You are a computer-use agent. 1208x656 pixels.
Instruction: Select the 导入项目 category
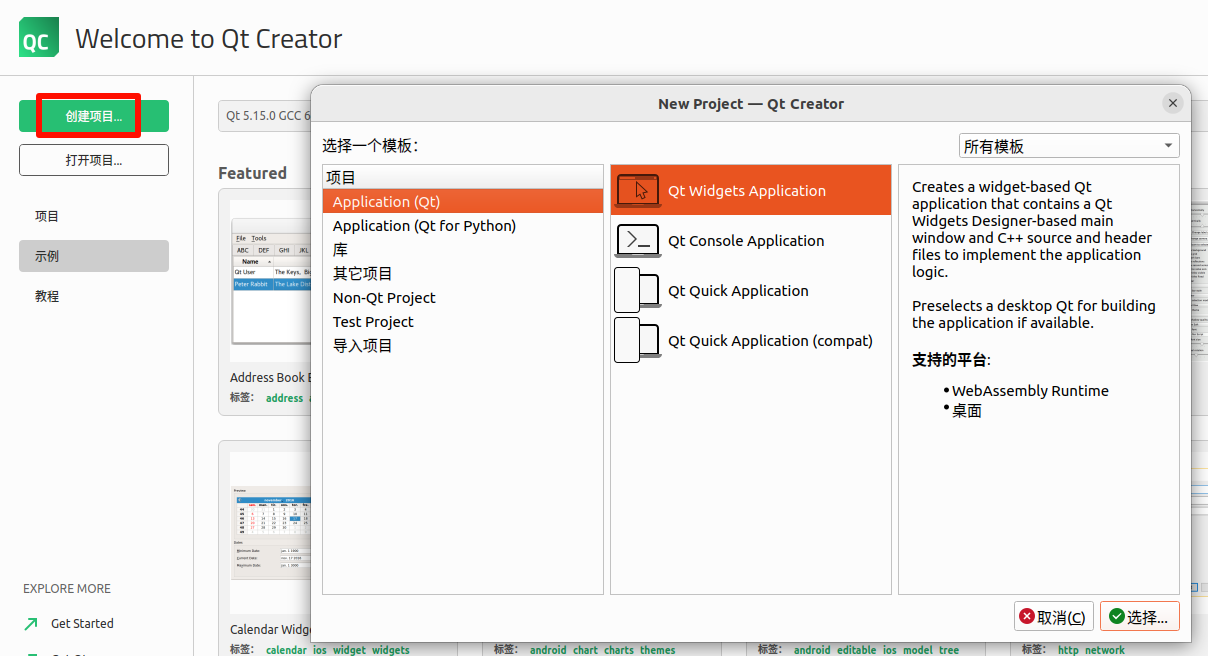(463, 345)
